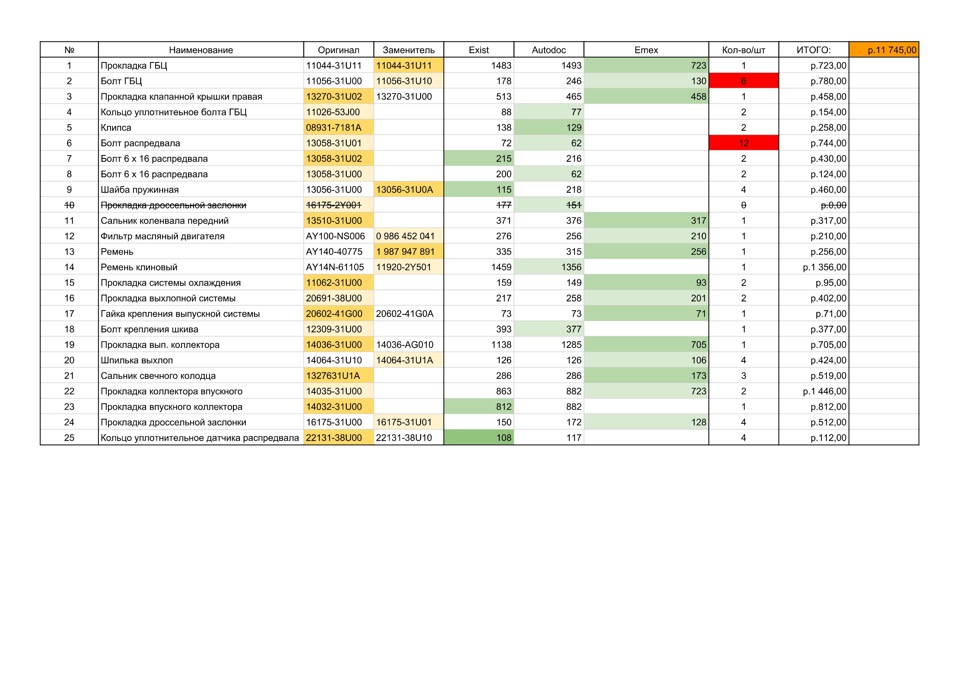Click highlighted original number 13270-31U02

[x=338, y=97]
